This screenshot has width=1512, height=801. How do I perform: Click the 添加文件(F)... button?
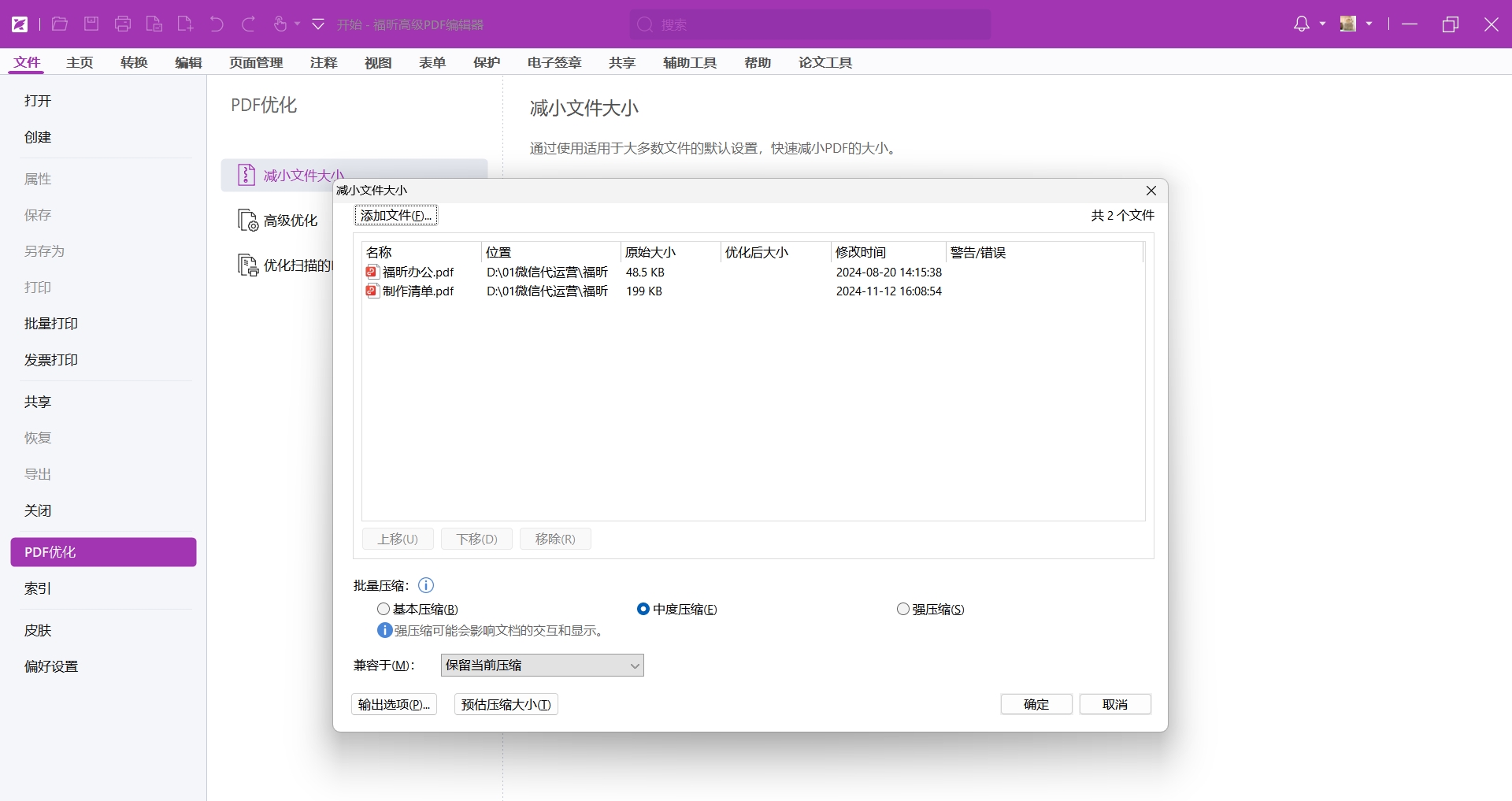396,216
